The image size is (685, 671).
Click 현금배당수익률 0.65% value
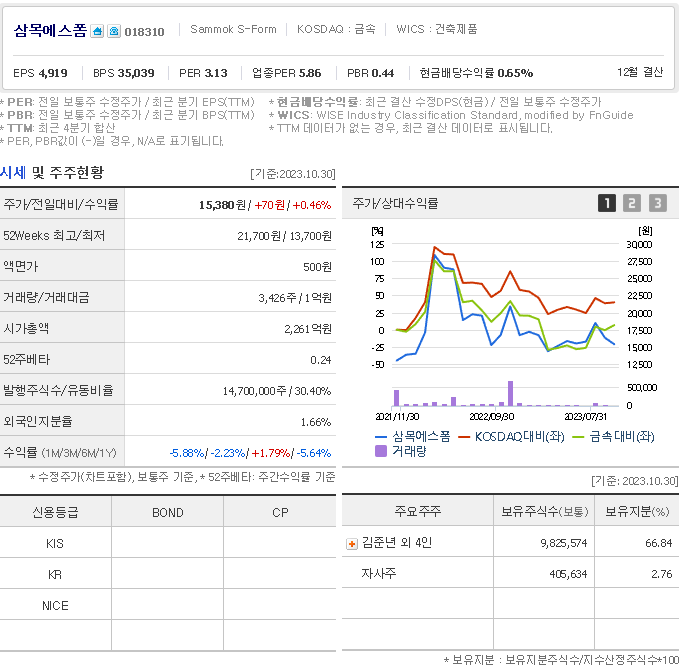pyautogui.click(x=515, y=73)
